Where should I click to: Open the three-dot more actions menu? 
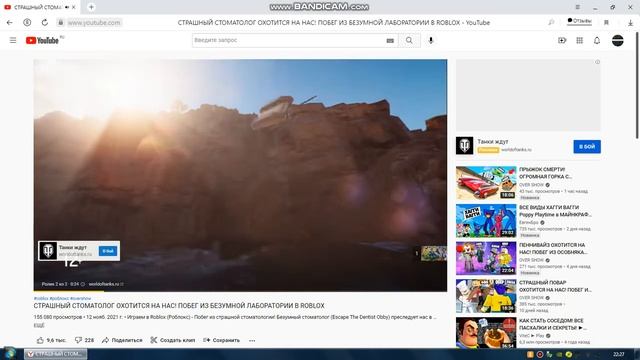point(252,340)
